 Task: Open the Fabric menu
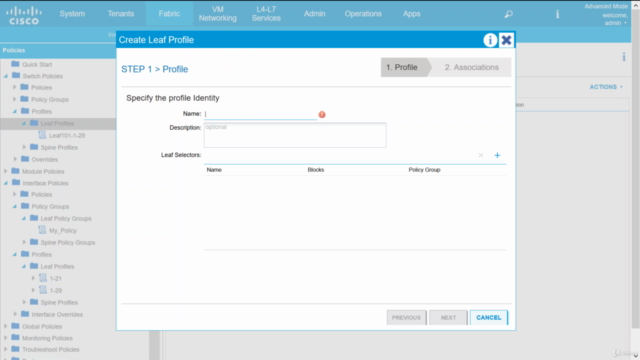pos(169,14)
